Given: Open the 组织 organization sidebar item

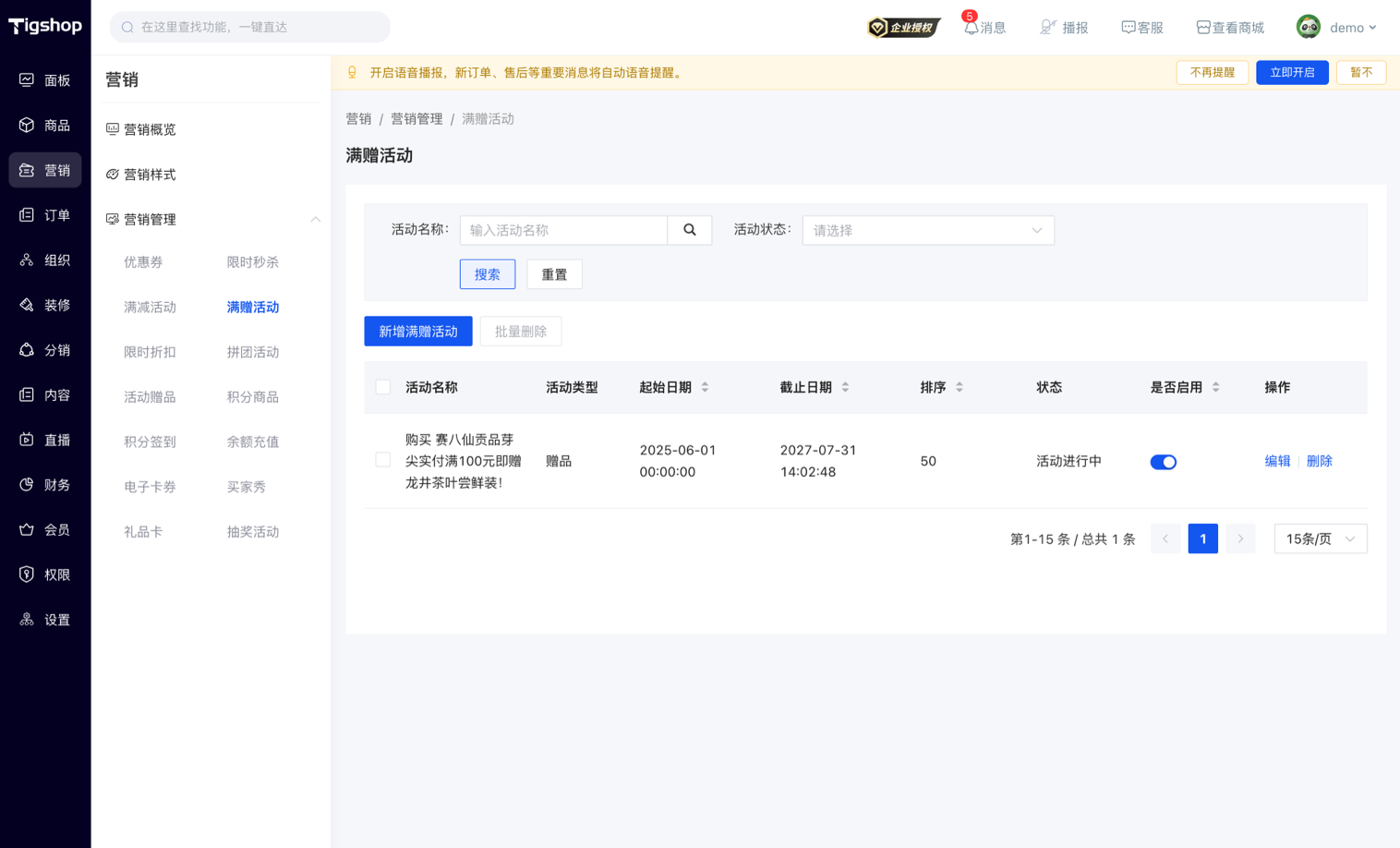Looking at the screenshot, I should coord(45,260).
